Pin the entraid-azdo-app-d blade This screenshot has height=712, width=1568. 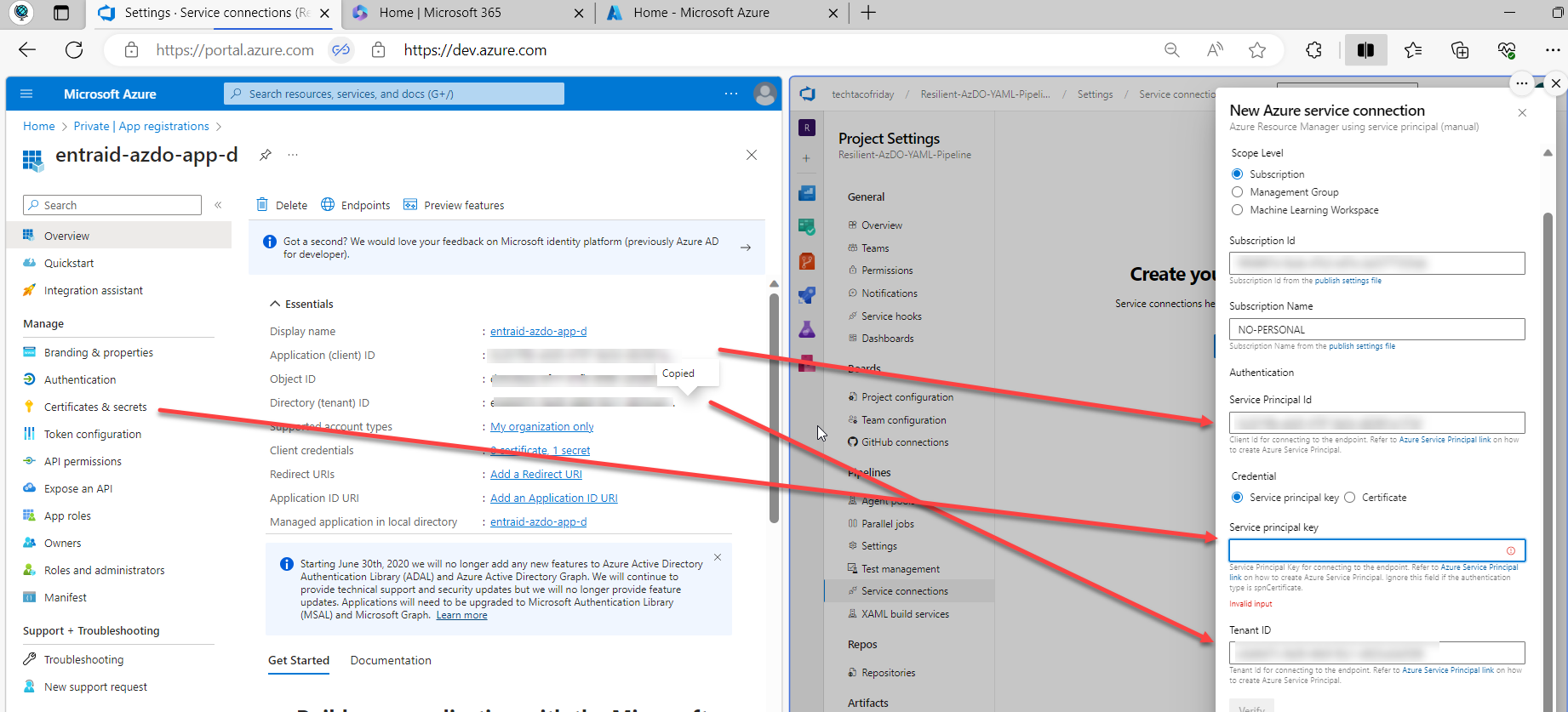(266, 155)
